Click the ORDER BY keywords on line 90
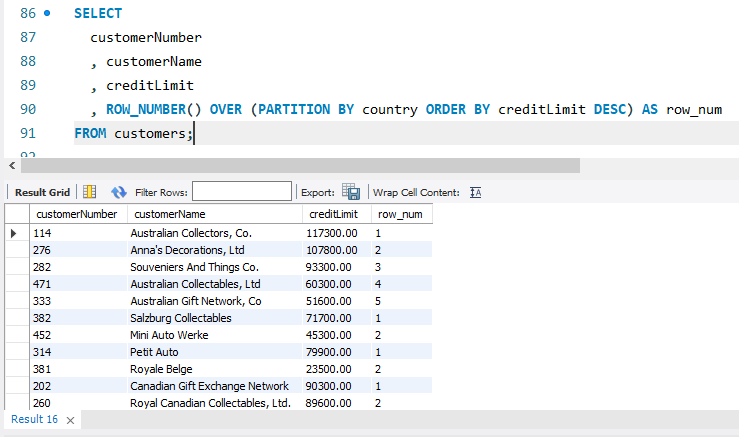The width and height of the screenshot is (739, 437). point(458,109)
